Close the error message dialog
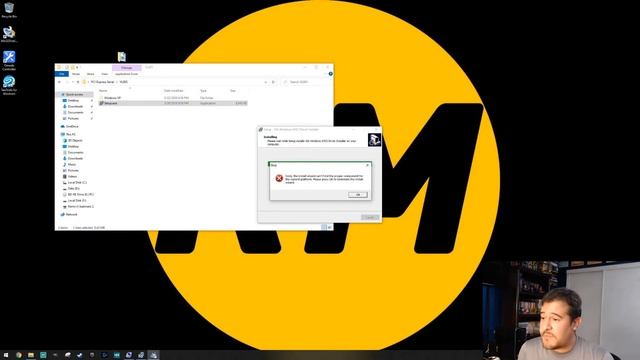 click(x=367, y=165)
